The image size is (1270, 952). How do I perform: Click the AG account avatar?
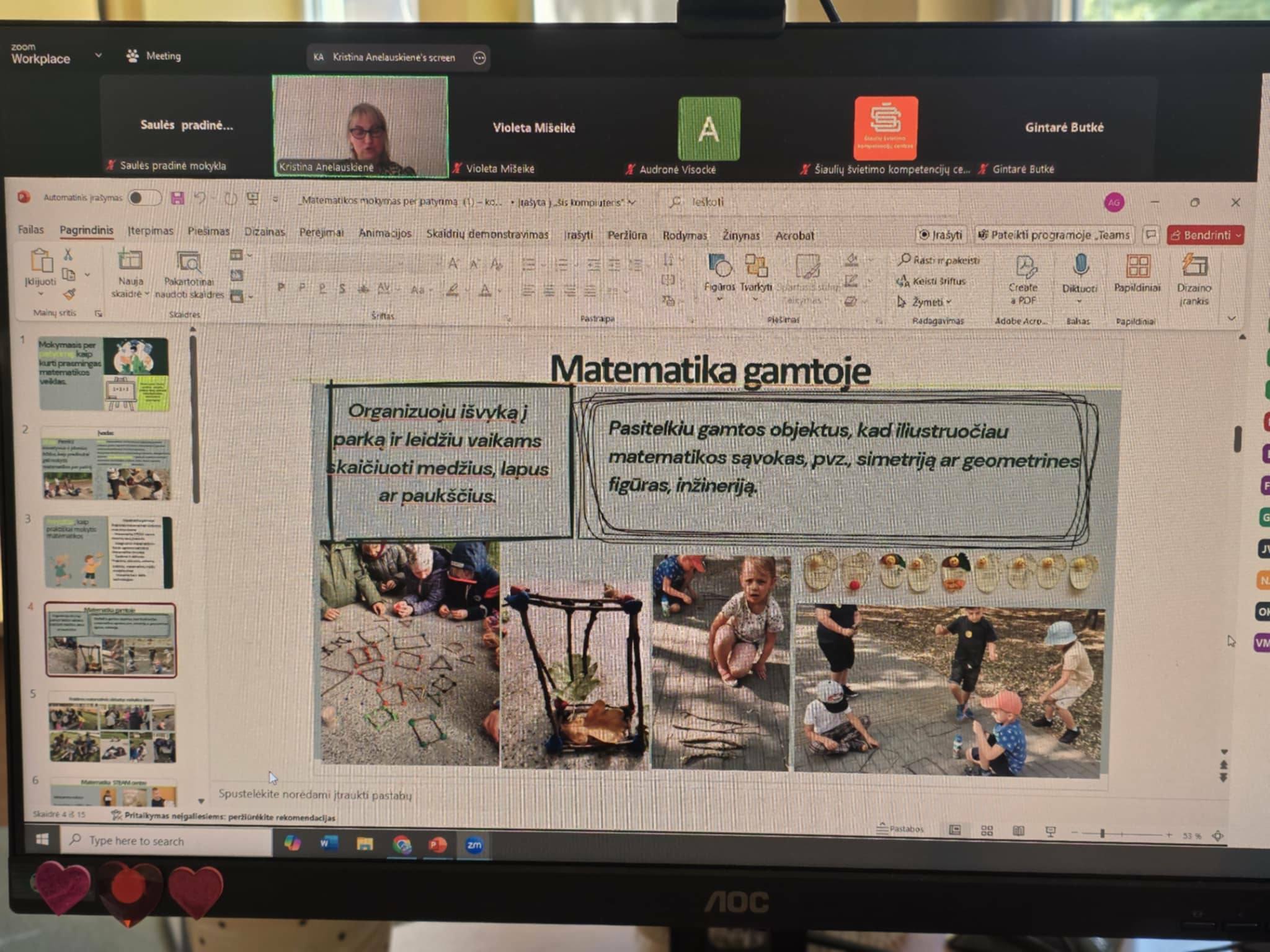1114,202
